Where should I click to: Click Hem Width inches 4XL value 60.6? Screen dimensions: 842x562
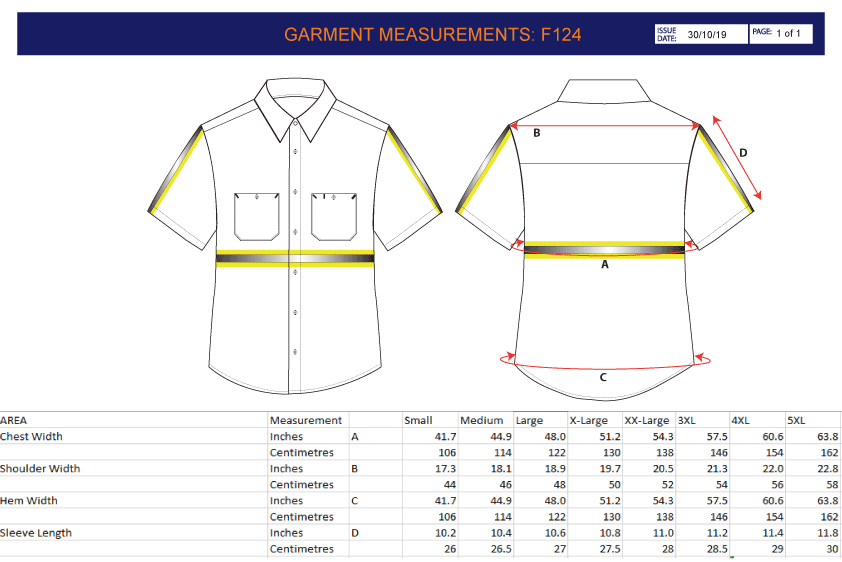[773, 501]
